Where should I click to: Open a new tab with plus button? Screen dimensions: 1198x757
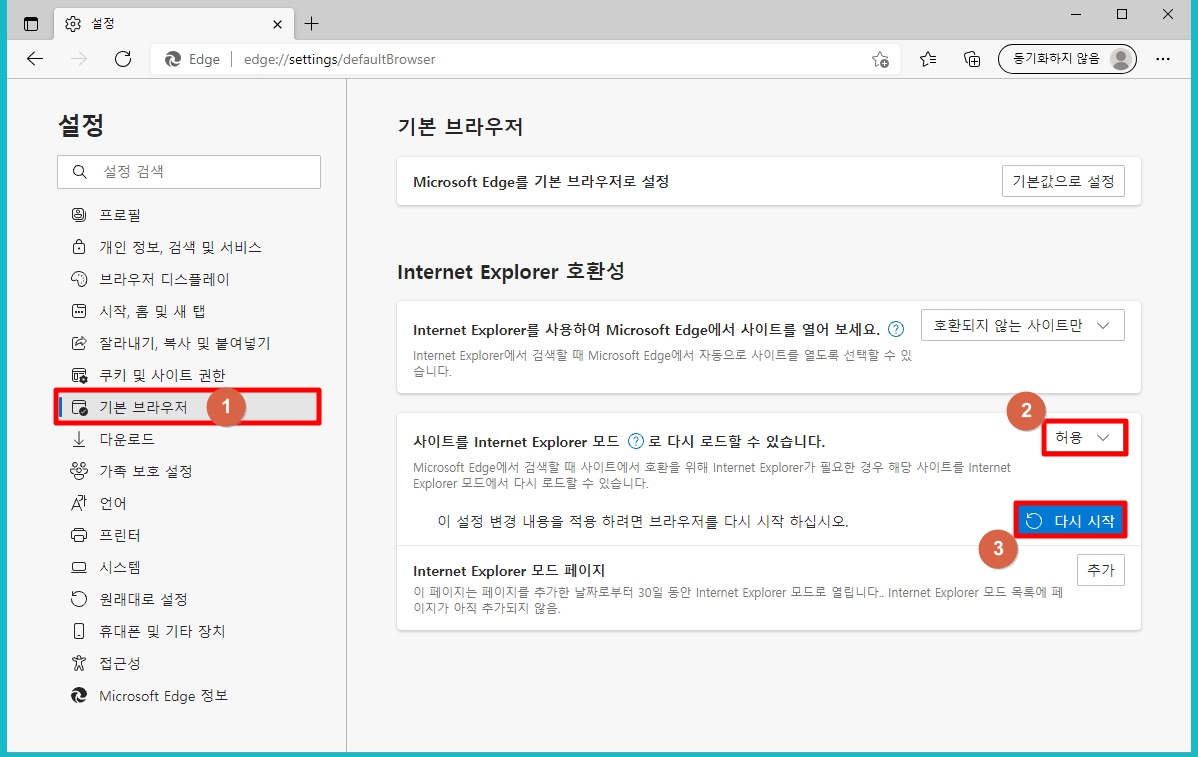coord(311,24)
